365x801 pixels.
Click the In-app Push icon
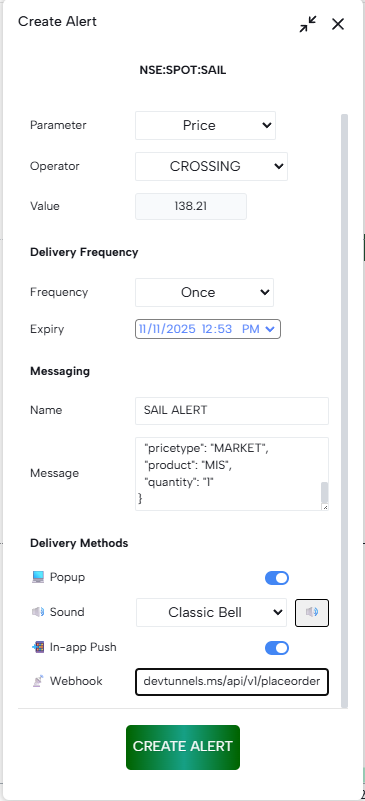pos(38,647)
